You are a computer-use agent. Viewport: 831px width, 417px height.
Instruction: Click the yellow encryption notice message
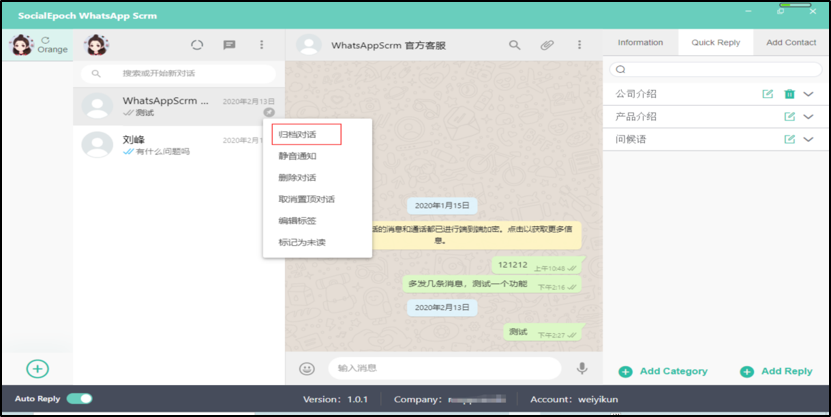(476, 235)
